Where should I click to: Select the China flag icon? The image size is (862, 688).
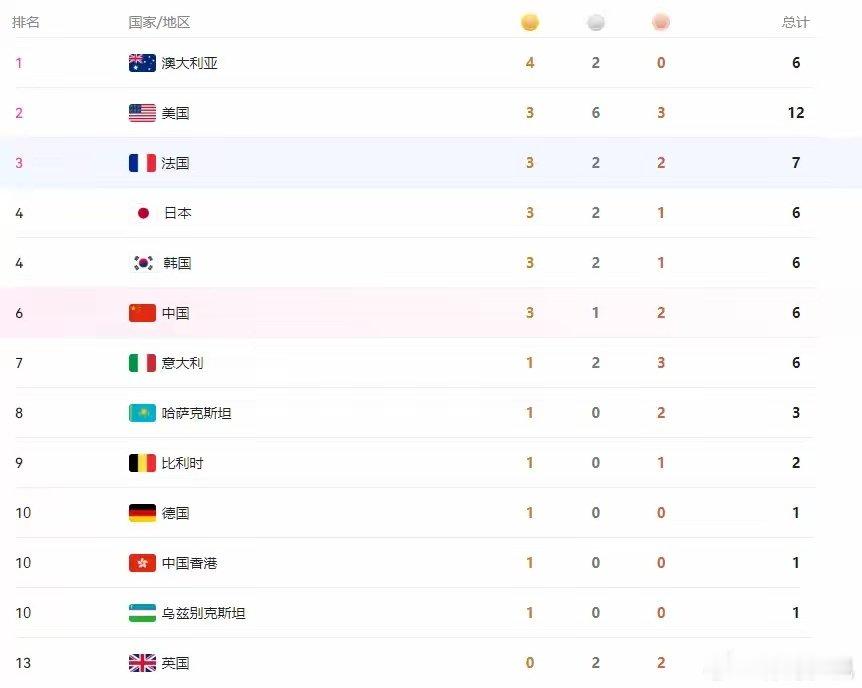pyautogui.click(x=142, y=313)
